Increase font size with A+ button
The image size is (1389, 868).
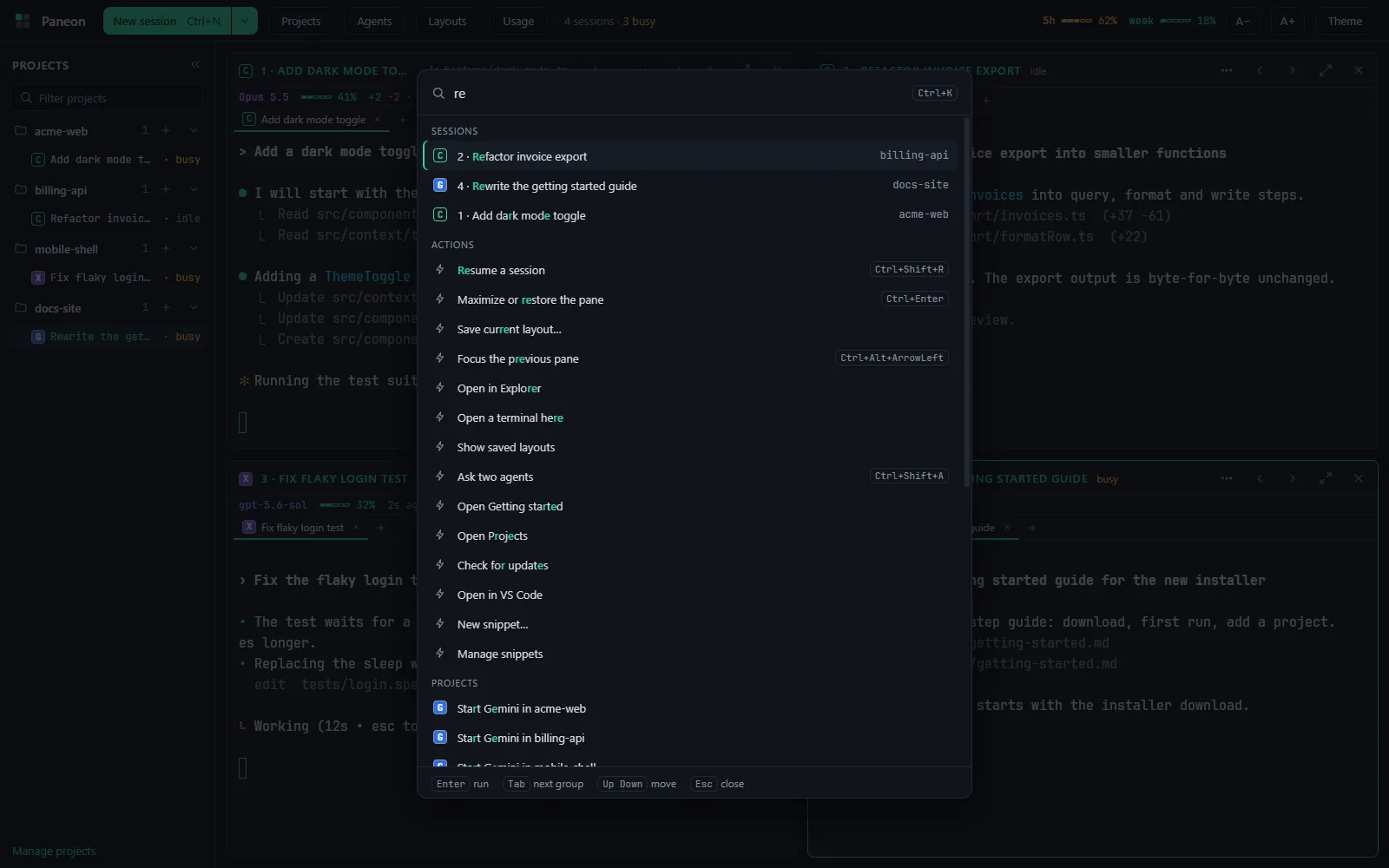[1287, 21]
